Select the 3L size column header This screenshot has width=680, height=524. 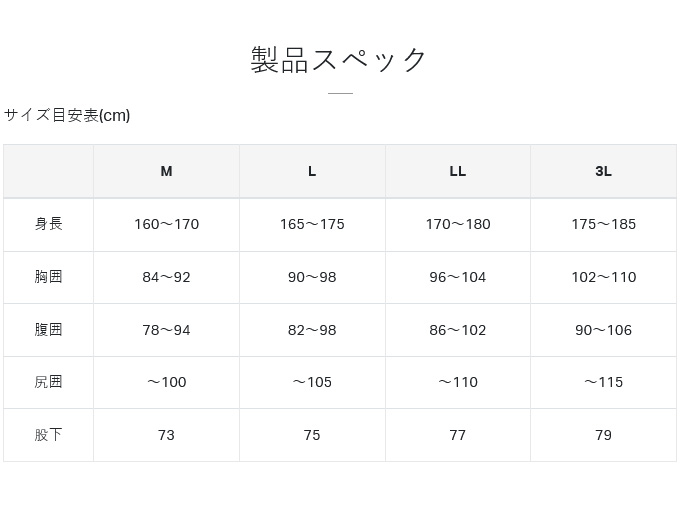(603, 171)
